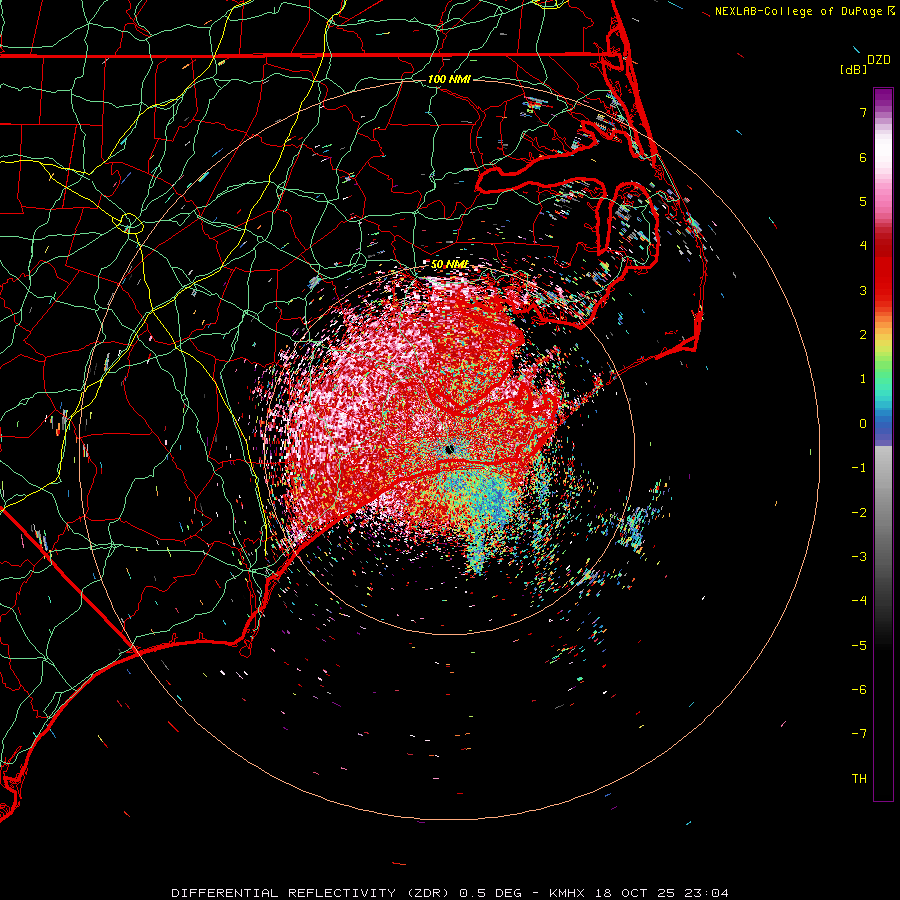Image resolution: width=900 pixels, height=900 pixels.
Task: Click the '0' value on colorbar
Action: pos(863,424)
